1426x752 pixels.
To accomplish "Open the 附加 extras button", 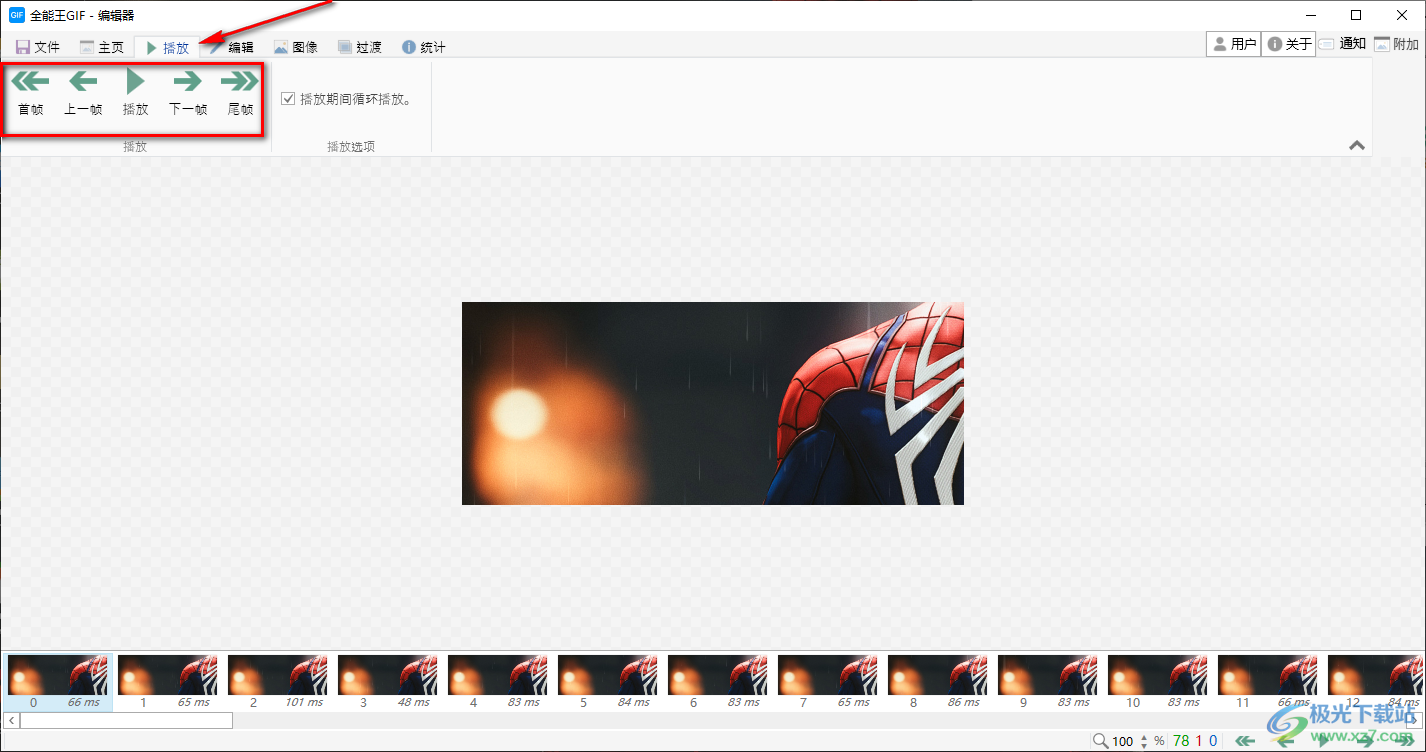I will (x=1397, y=44).
